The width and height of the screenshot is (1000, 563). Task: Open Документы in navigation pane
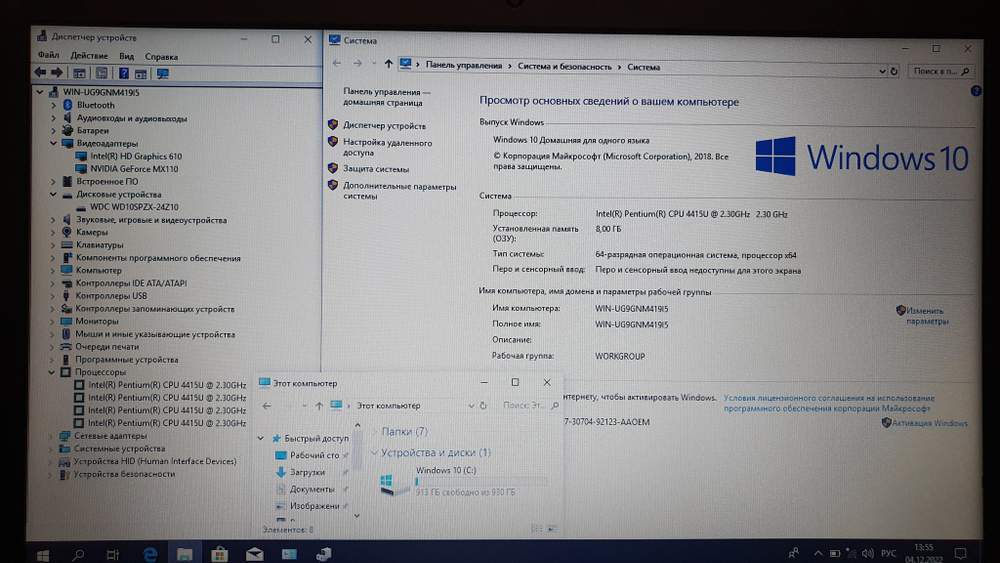click(312, 489)
